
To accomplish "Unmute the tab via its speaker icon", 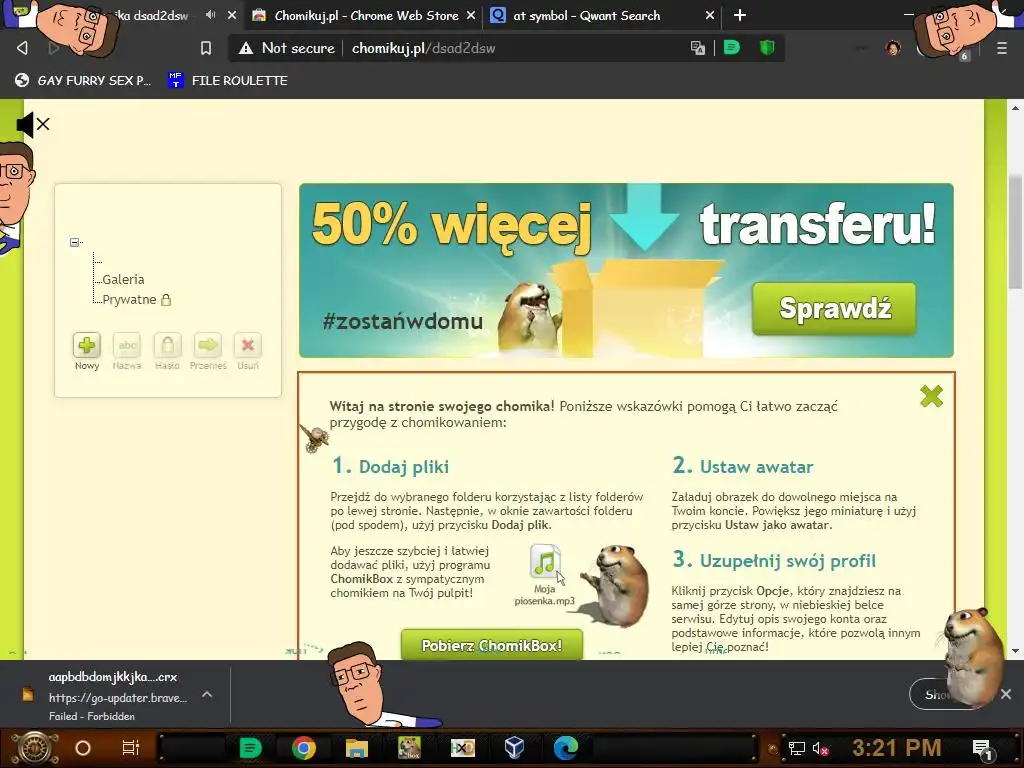I will (210, 14).
